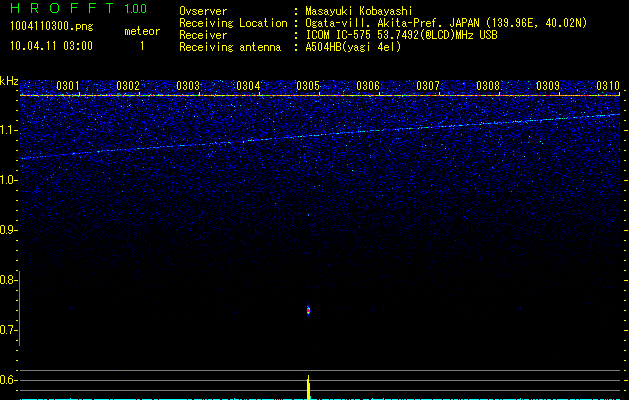The image size is (629, 400).
Task: Click the 0310 time marker
Action: pos(608,86)
